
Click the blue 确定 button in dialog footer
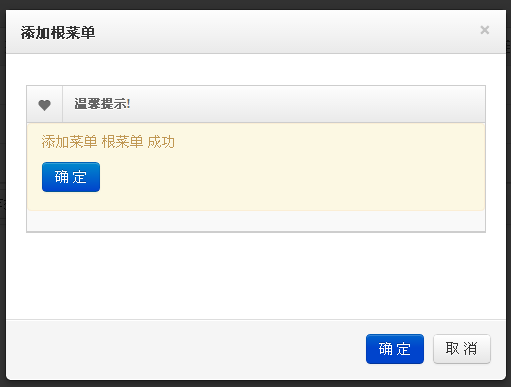[x=395, y=349]
